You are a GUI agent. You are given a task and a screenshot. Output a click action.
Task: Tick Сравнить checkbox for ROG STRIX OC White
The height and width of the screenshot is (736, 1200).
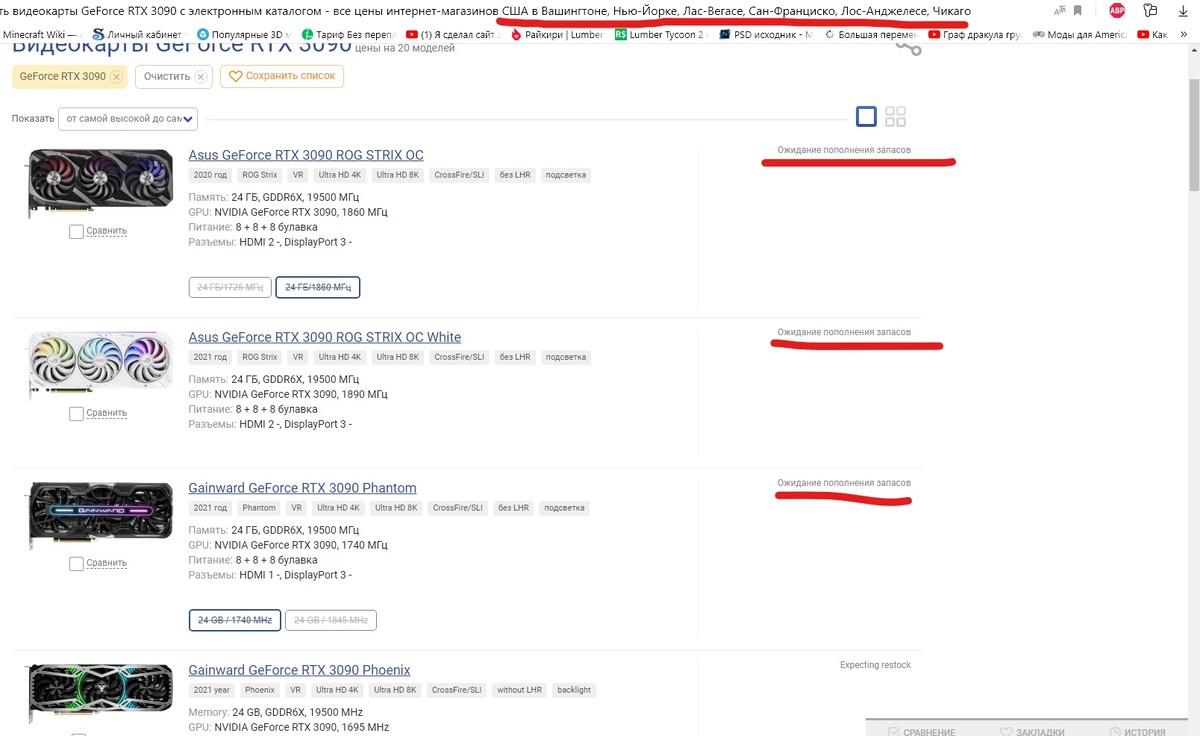(x=77, y=413)
